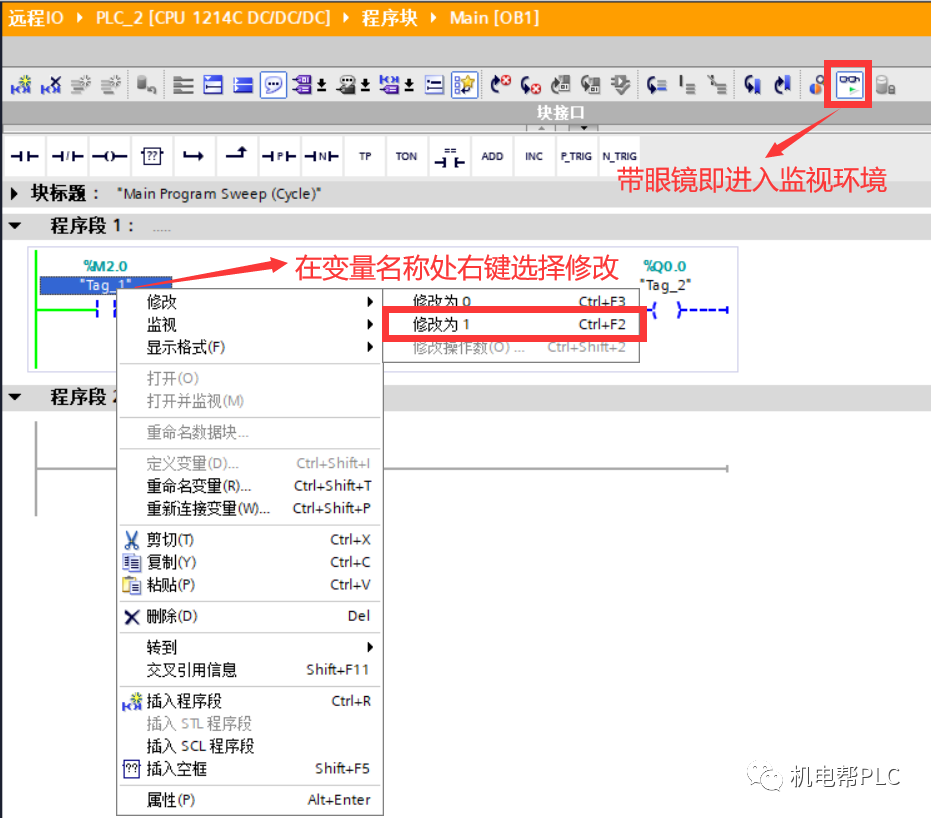This screenshot has height=818, width=931.
Task: Toggle the favorites star icon in toolbar
Action: click(464, 85)
